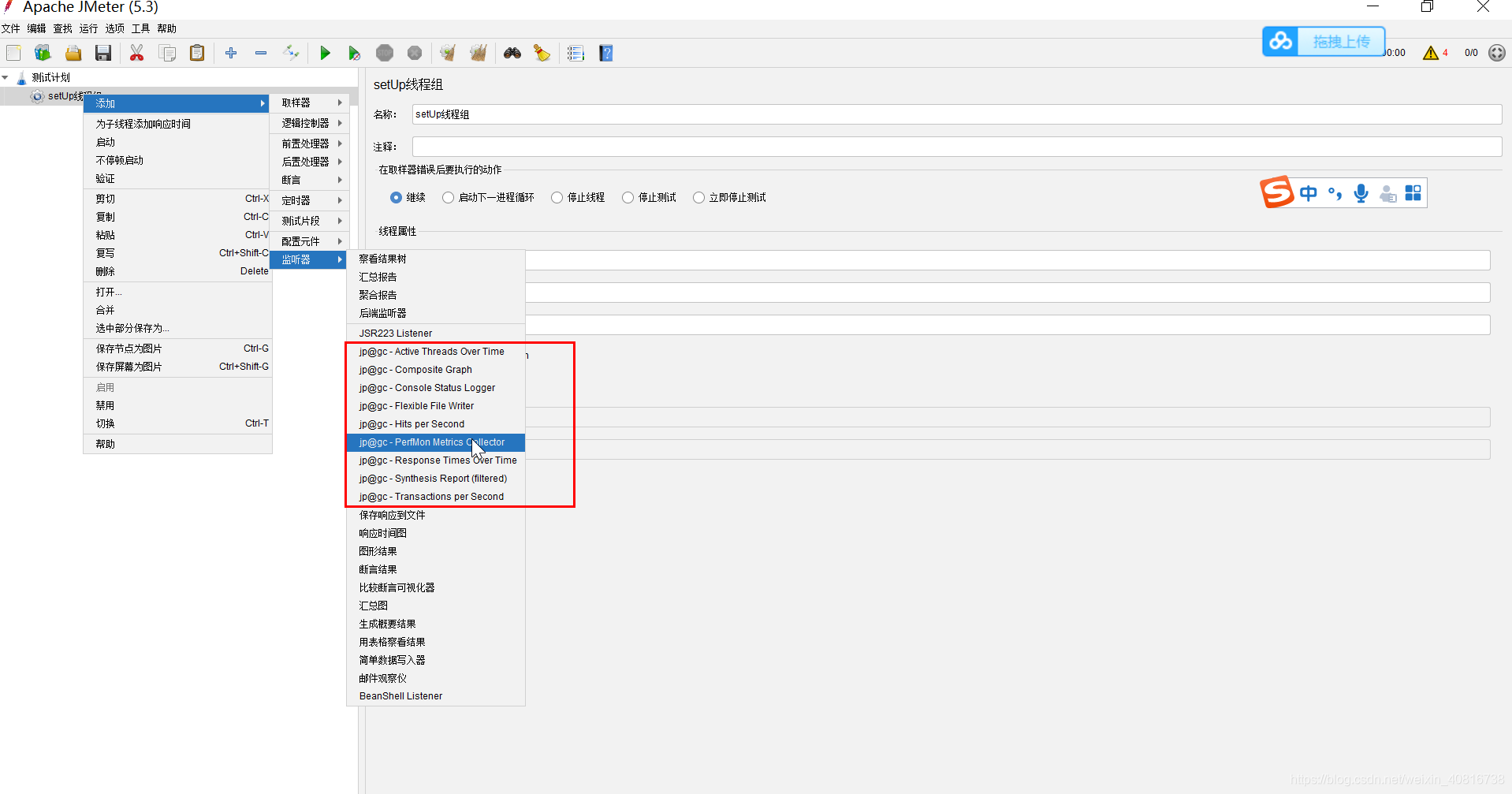Open the Function helper list icon

[x=575, y=53]
